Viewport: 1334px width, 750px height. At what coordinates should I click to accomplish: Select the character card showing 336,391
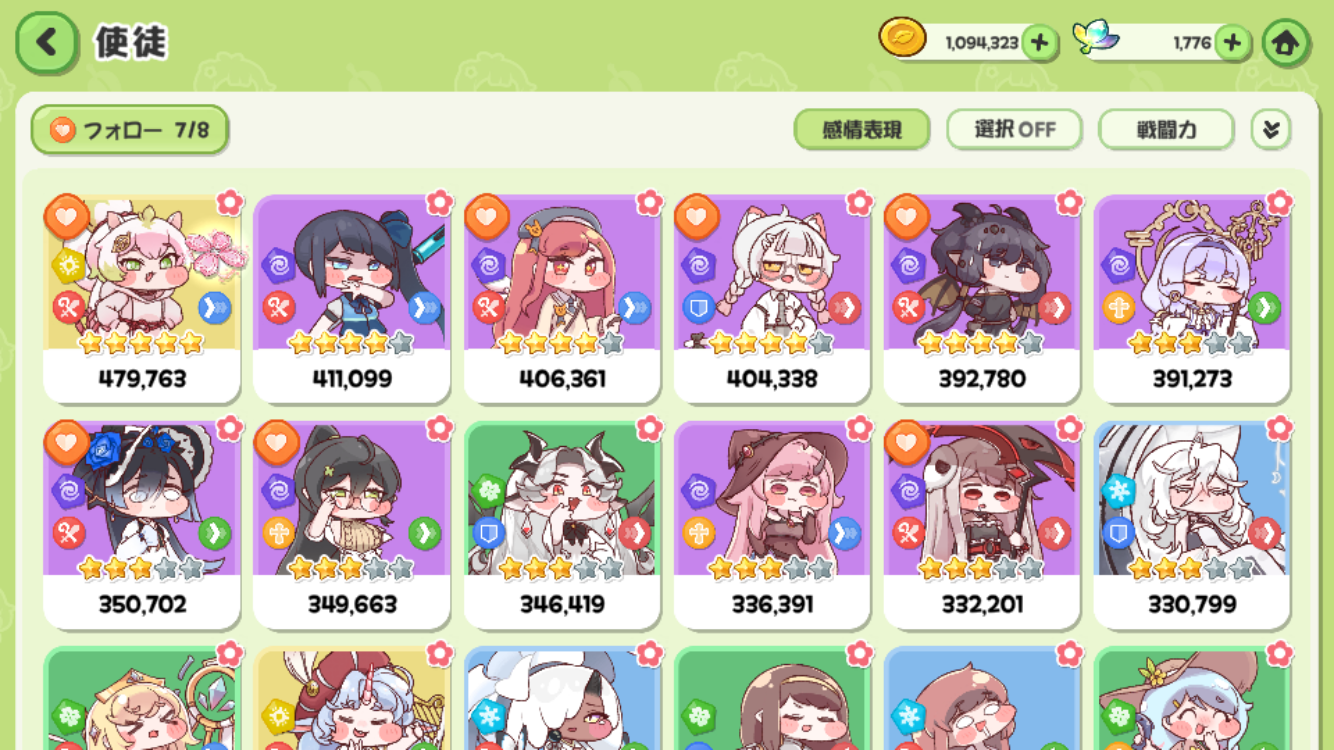click(772, 525)
